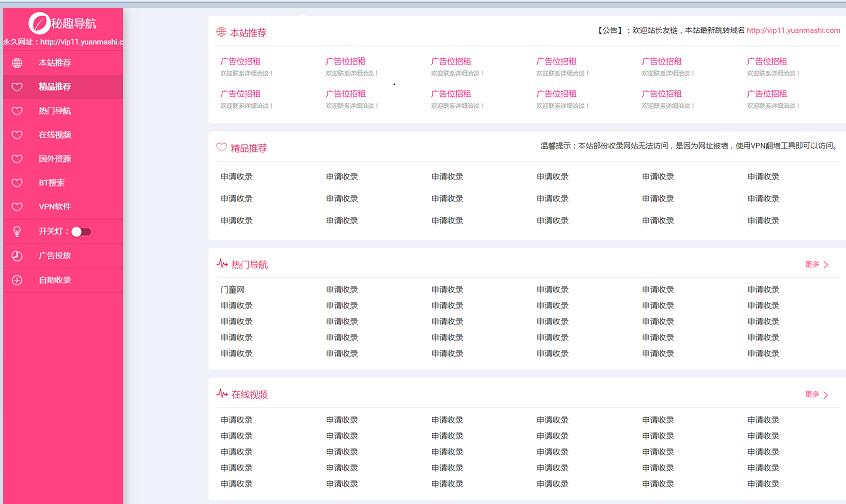Click the heart icon beside BT搜索 in sidebar
Screen dimensions: 846x504
tap(16, 183)
